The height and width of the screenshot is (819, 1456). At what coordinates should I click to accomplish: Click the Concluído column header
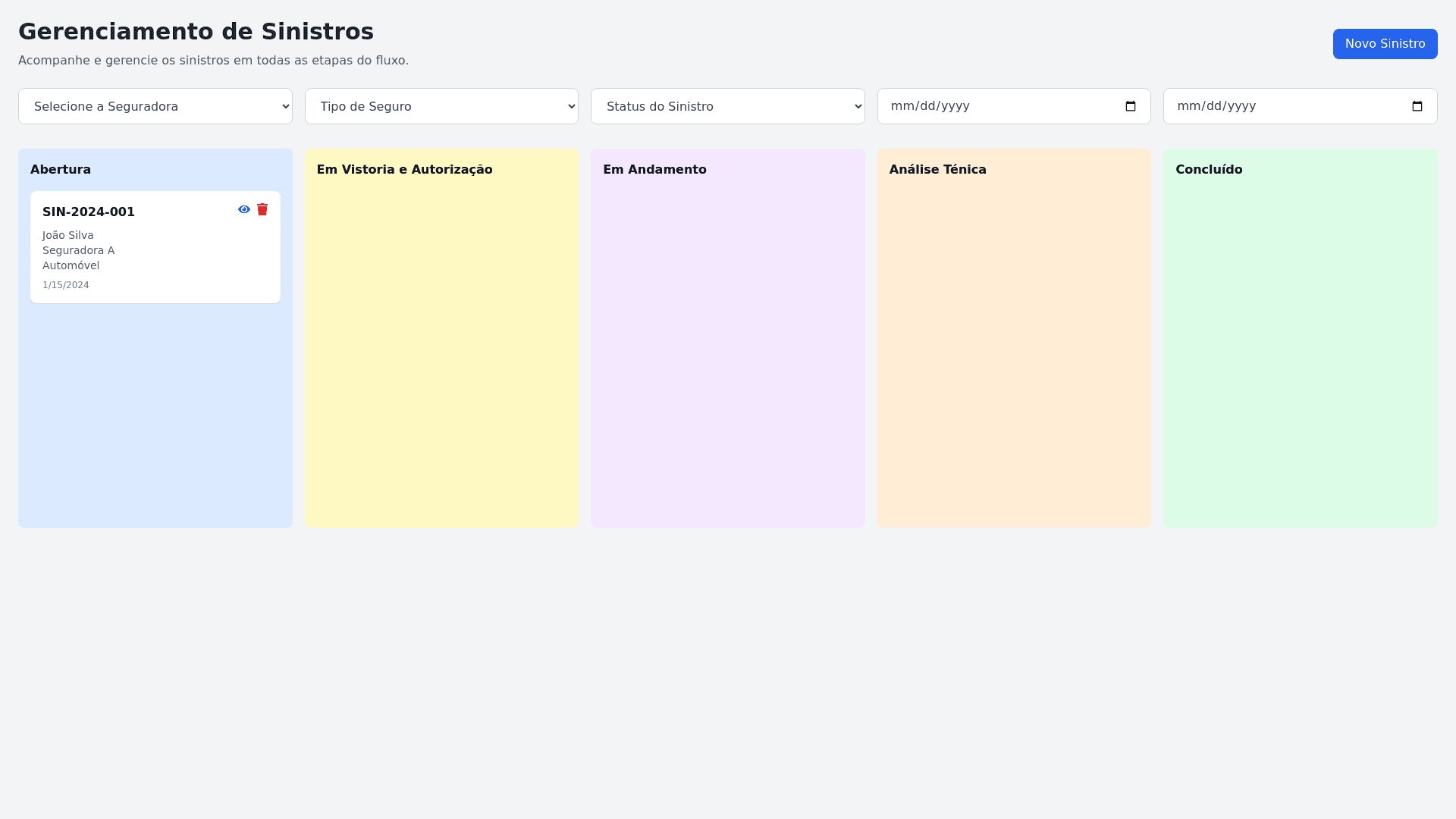tap(1209, 170)
